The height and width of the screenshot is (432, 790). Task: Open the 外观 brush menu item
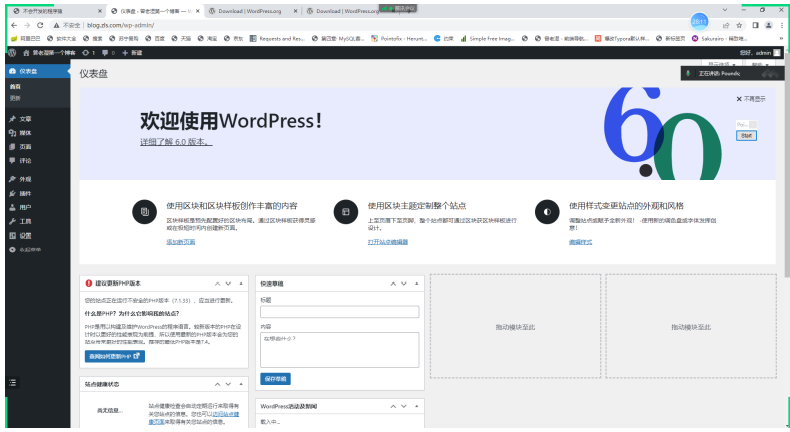38,179
